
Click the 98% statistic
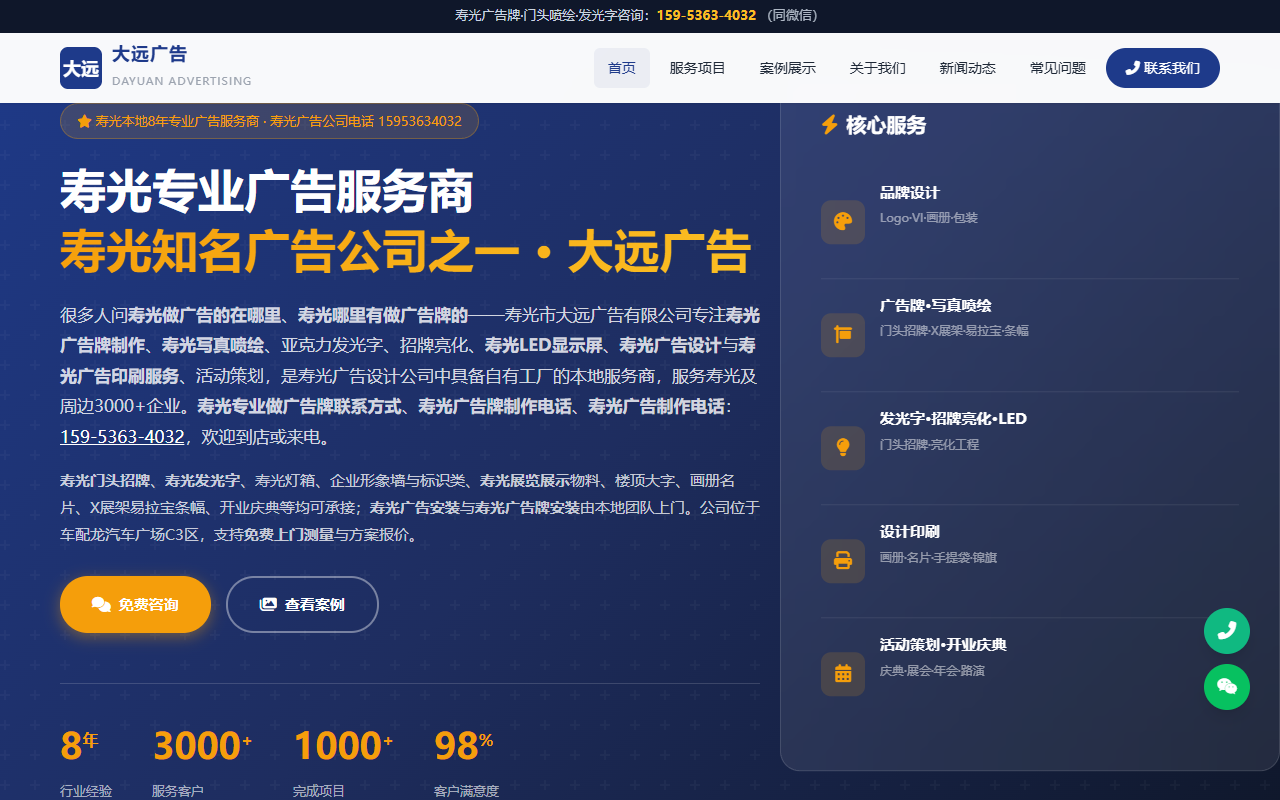[x=464, y=745]
